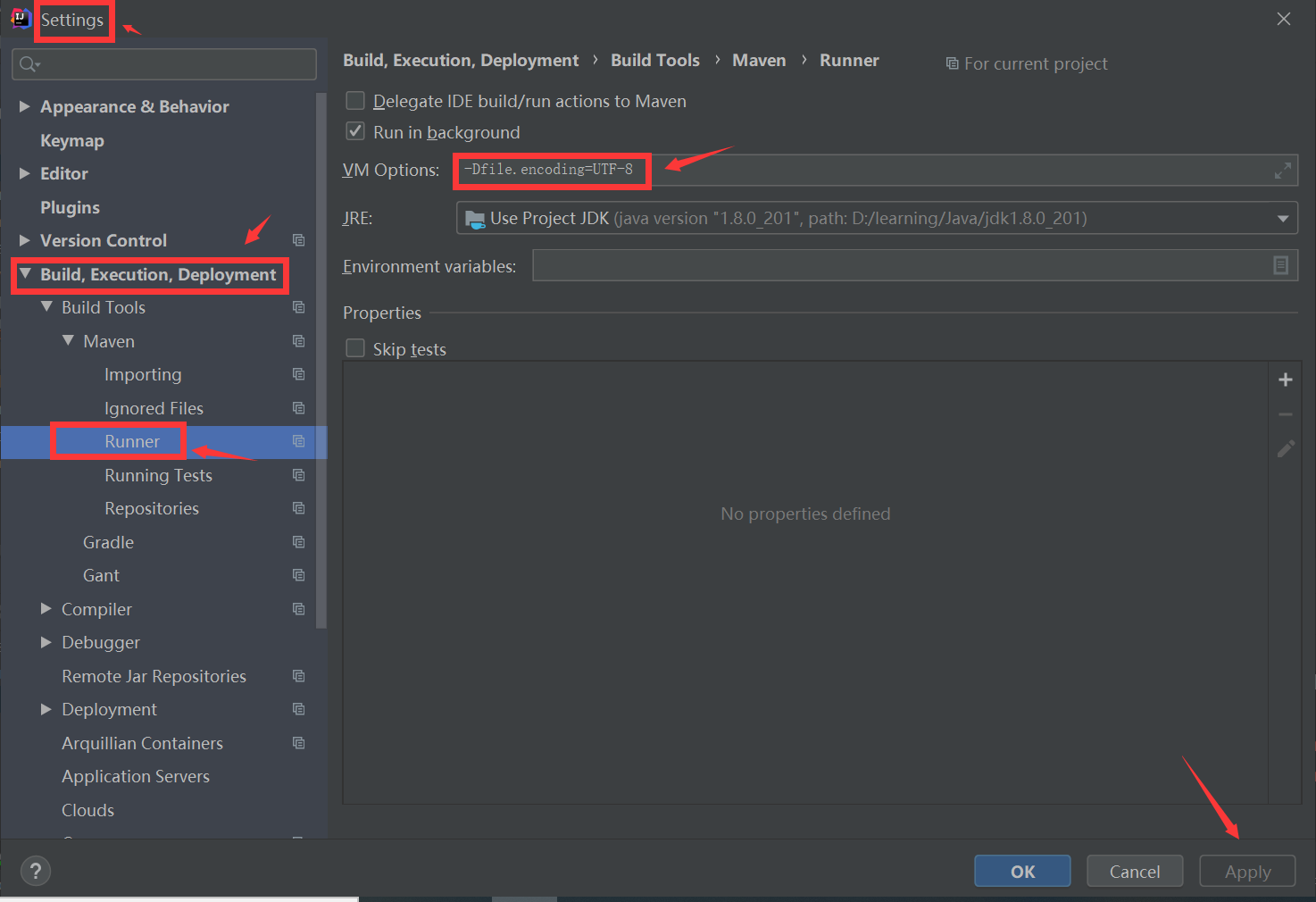Click project-level icon beside Version Control

(x=298, y=240)
